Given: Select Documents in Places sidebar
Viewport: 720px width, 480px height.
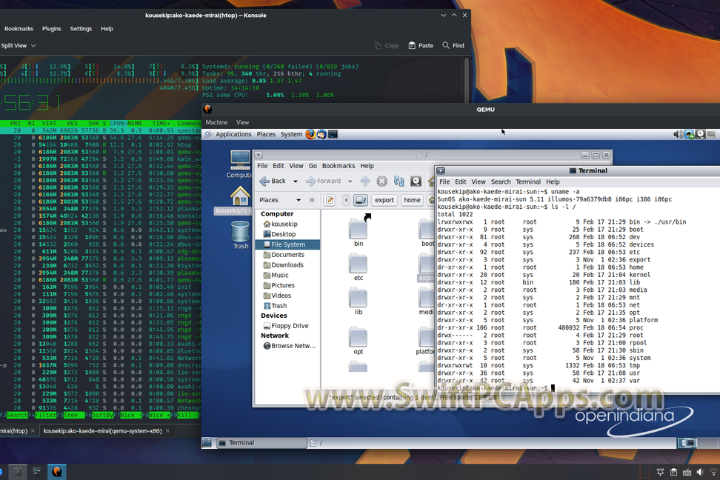Looking at the screenshot, I should point(283,254).
